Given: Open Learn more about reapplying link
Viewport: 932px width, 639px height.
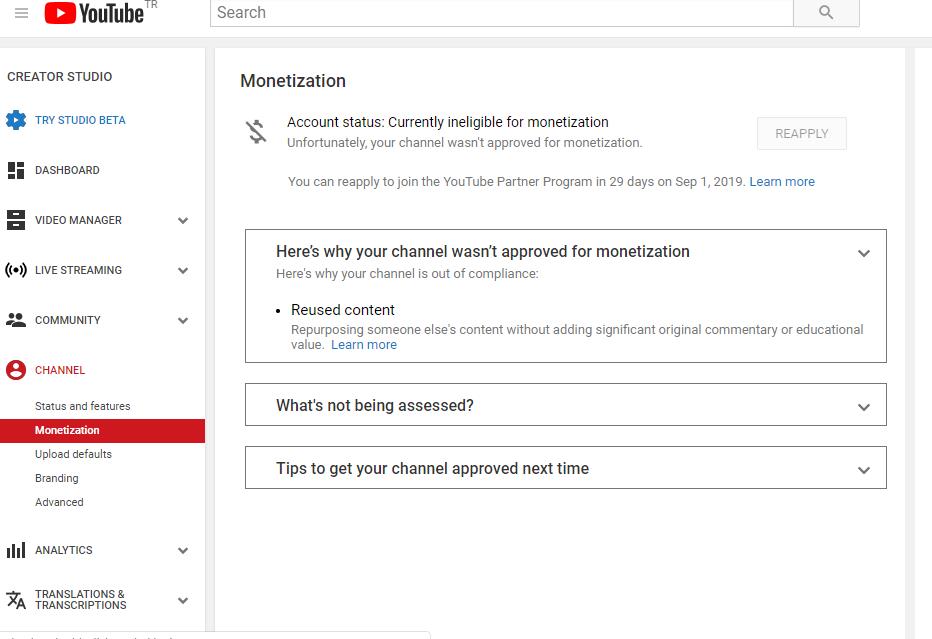Looking at the screenshot, I should click(x=782, y=182).
